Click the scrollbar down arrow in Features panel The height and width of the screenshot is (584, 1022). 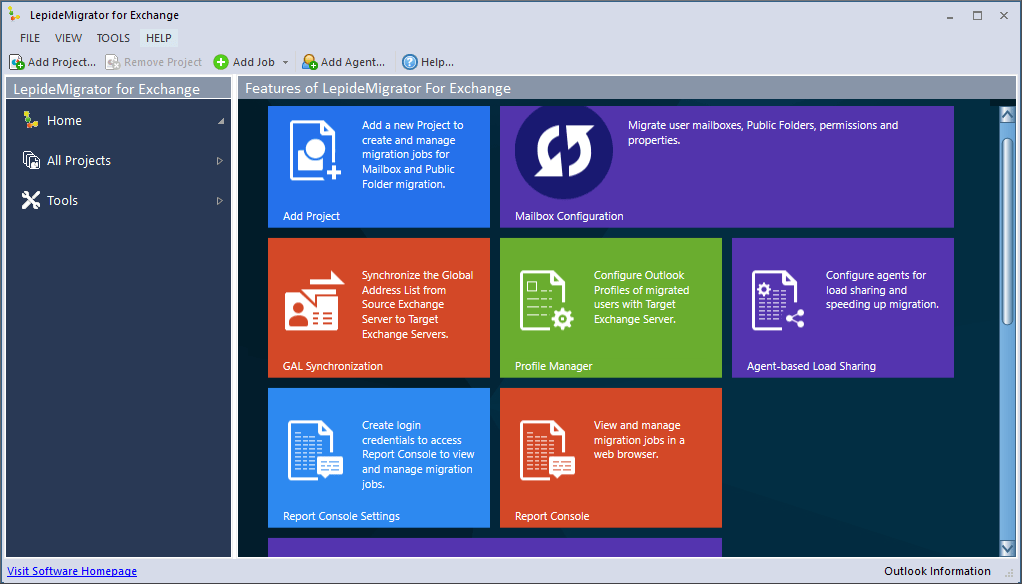(x=1007, y=548)
